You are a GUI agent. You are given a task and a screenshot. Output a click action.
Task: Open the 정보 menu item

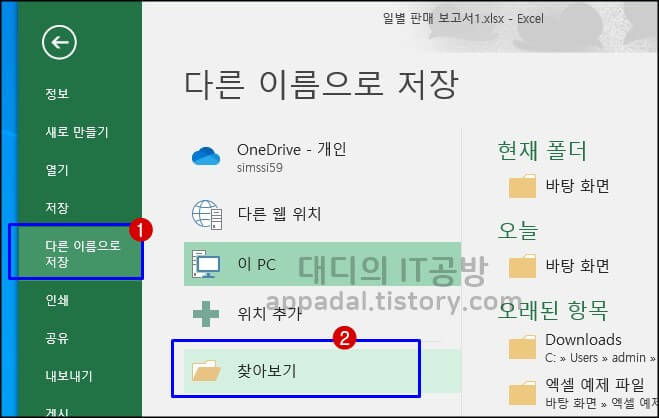coord(57,93)
